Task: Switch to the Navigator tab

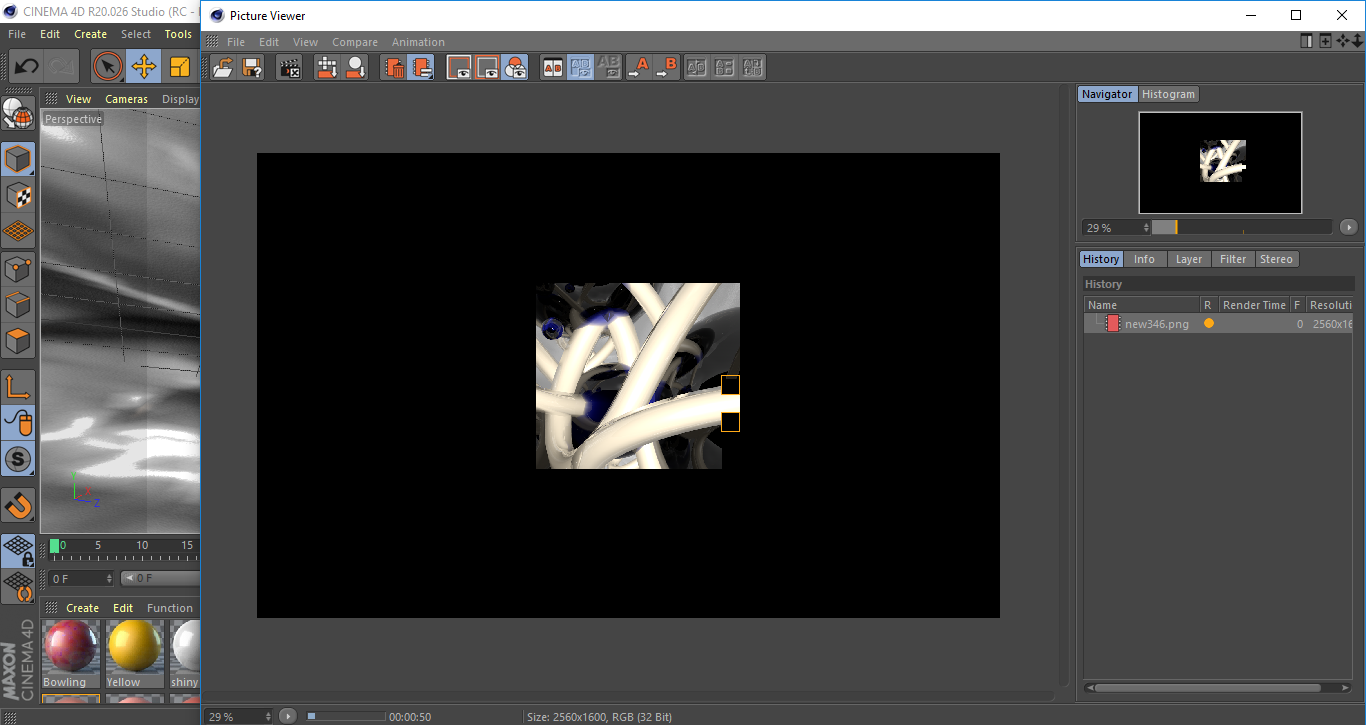Action: click(1107, 94)
